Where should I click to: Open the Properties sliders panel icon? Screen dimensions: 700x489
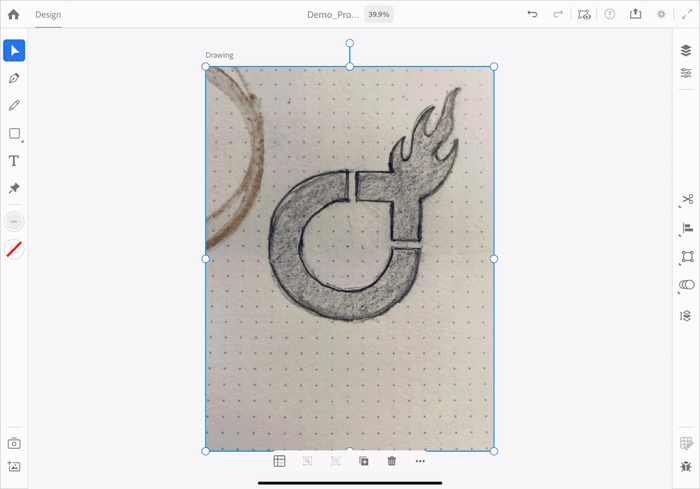click(x=686, y=73)
